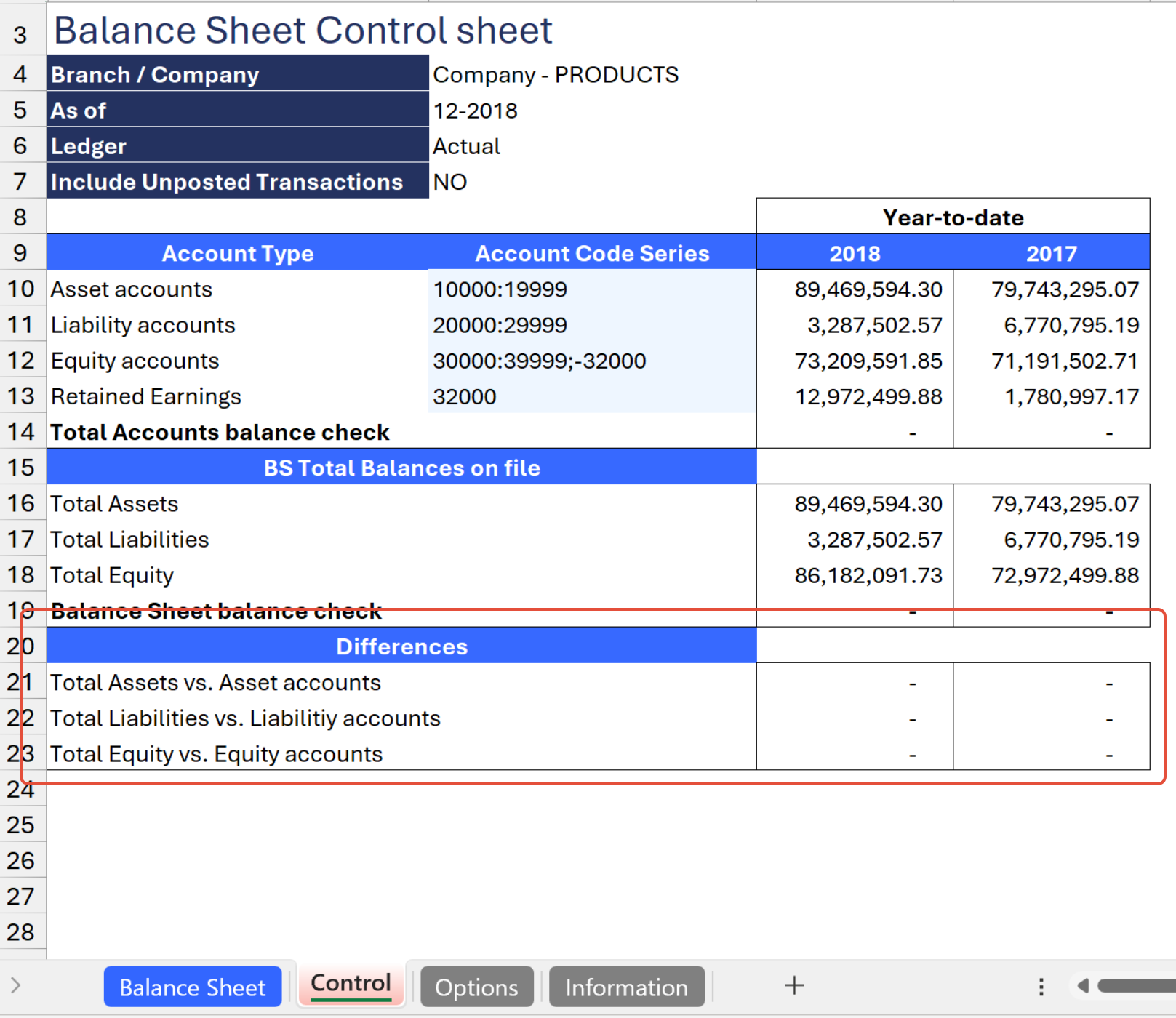Select the '30000:39999;-32000' code series cell
This screenshot has height=1018, width=1176.
point(592,360)
